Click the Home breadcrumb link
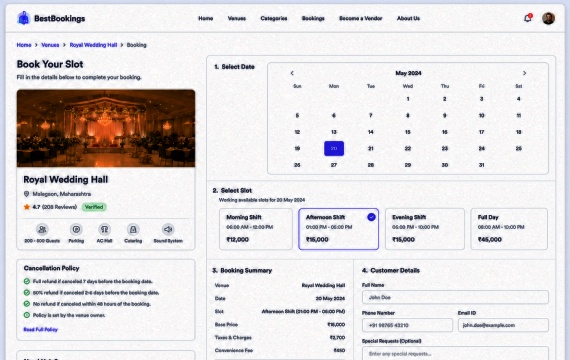570x360 pixels. click(24, 45)
